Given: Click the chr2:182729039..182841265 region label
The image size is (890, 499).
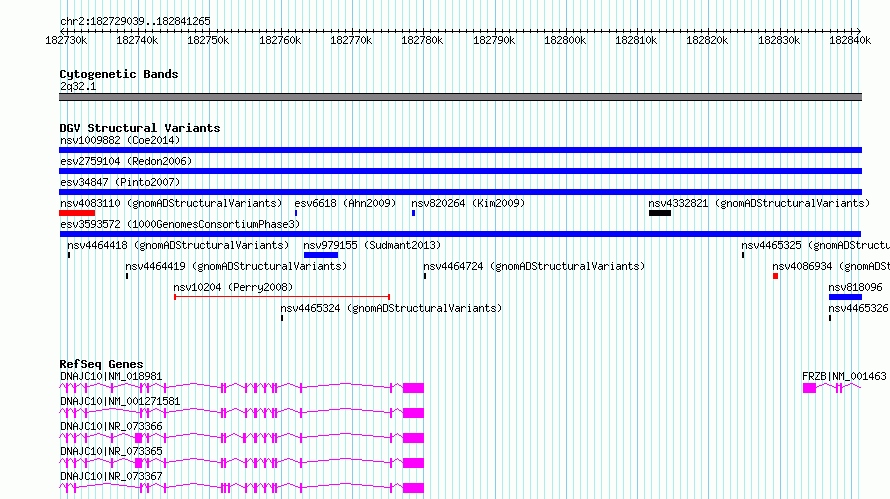Looking at the screenshot, I should click(135, 22).
